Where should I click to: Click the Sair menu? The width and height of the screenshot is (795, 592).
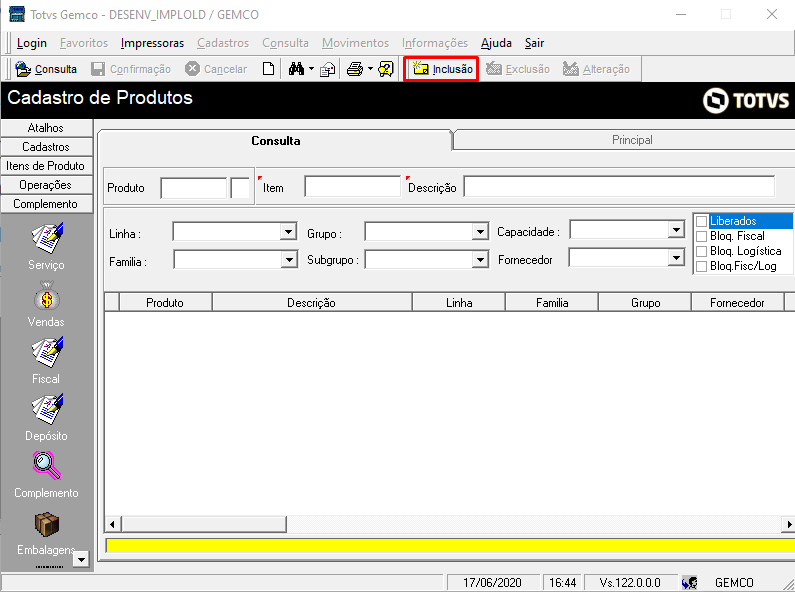click(534, 43)
